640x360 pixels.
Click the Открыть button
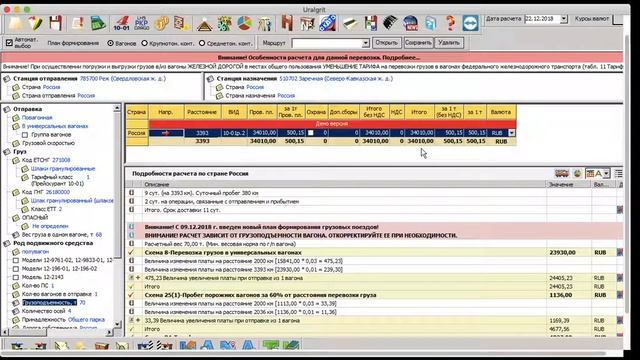tap(386, 42)
